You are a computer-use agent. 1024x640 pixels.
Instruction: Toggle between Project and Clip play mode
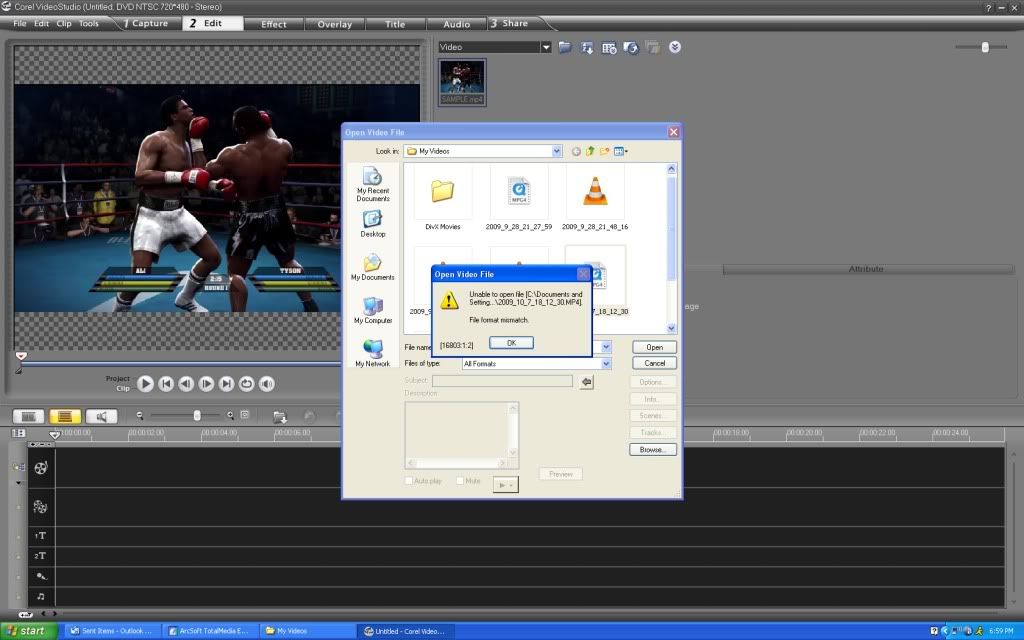pos(122,383)
